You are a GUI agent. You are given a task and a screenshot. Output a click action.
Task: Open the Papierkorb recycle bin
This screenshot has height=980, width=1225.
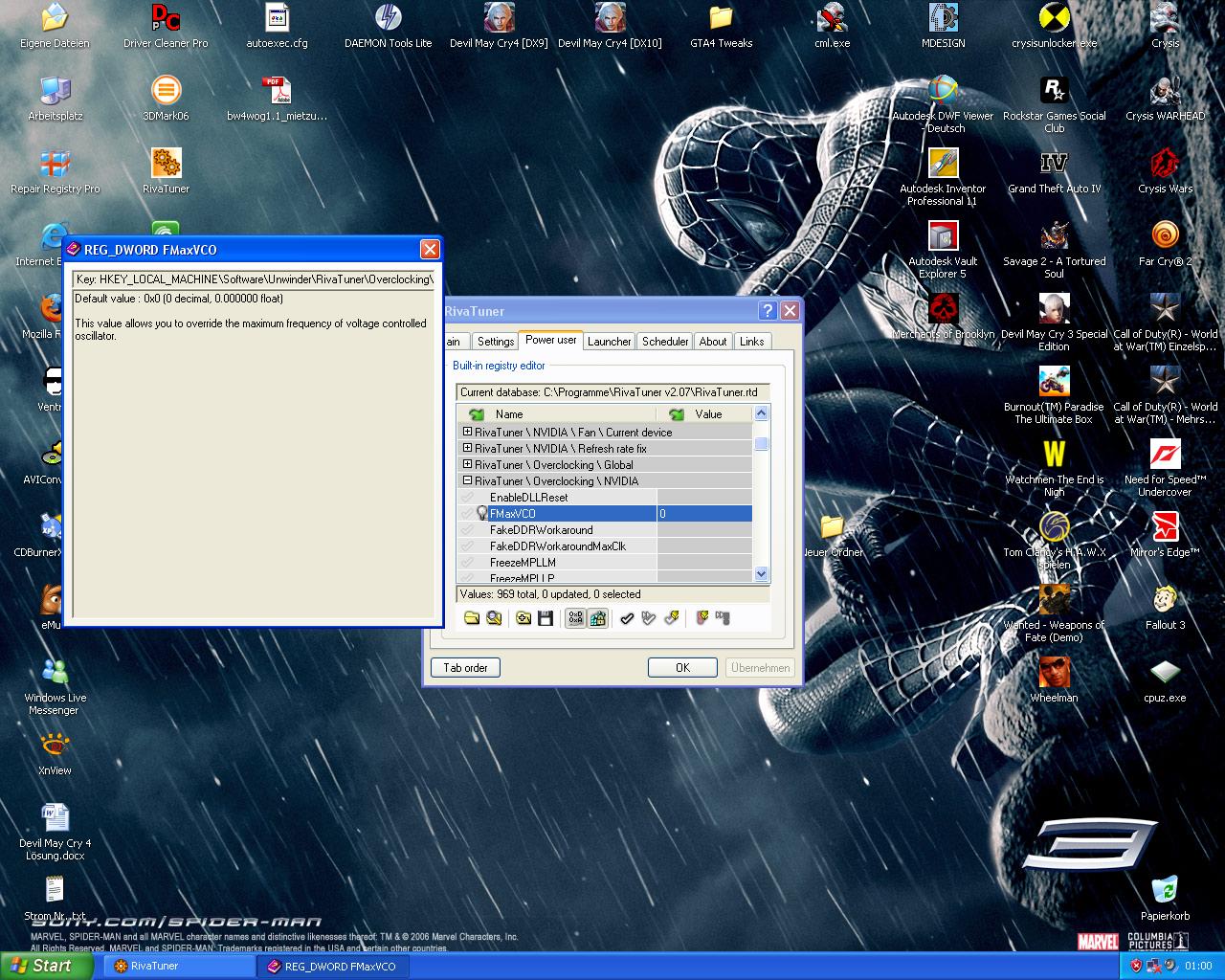pyautogui.click(x=1165, y=899)
